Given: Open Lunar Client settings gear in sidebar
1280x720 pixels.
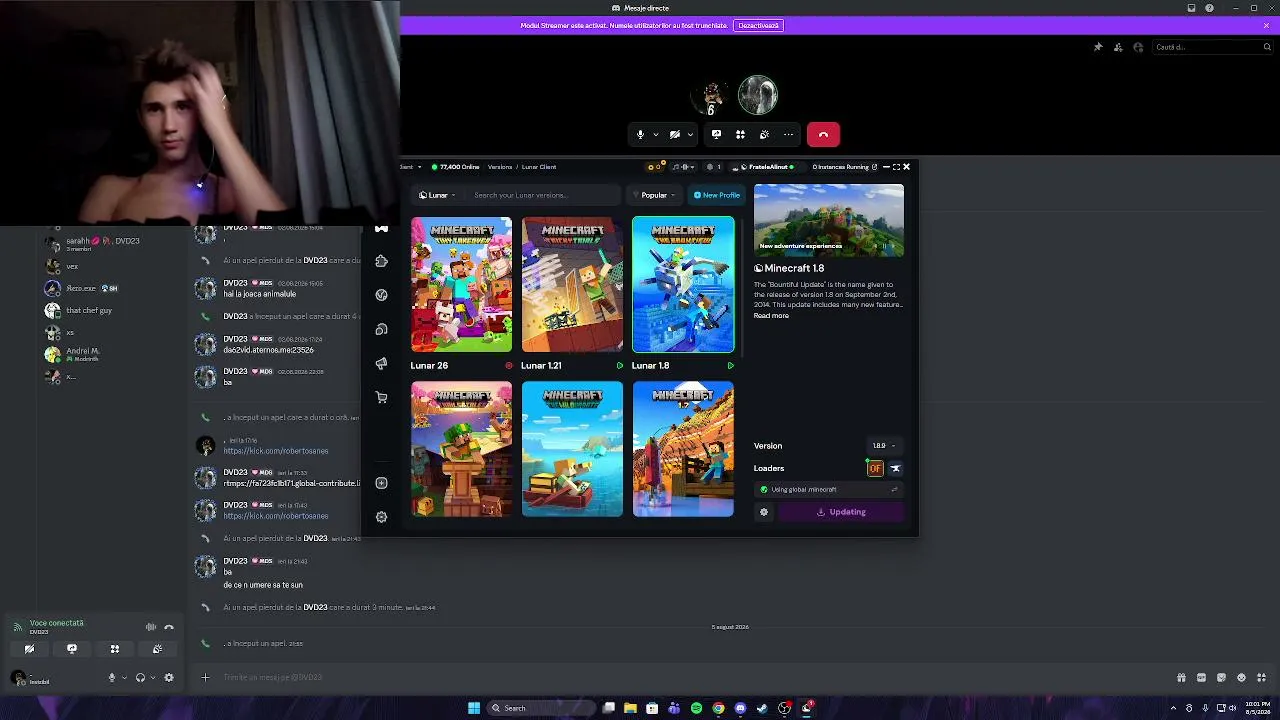Looking at the screenshot, I should [x=381, y=517].
